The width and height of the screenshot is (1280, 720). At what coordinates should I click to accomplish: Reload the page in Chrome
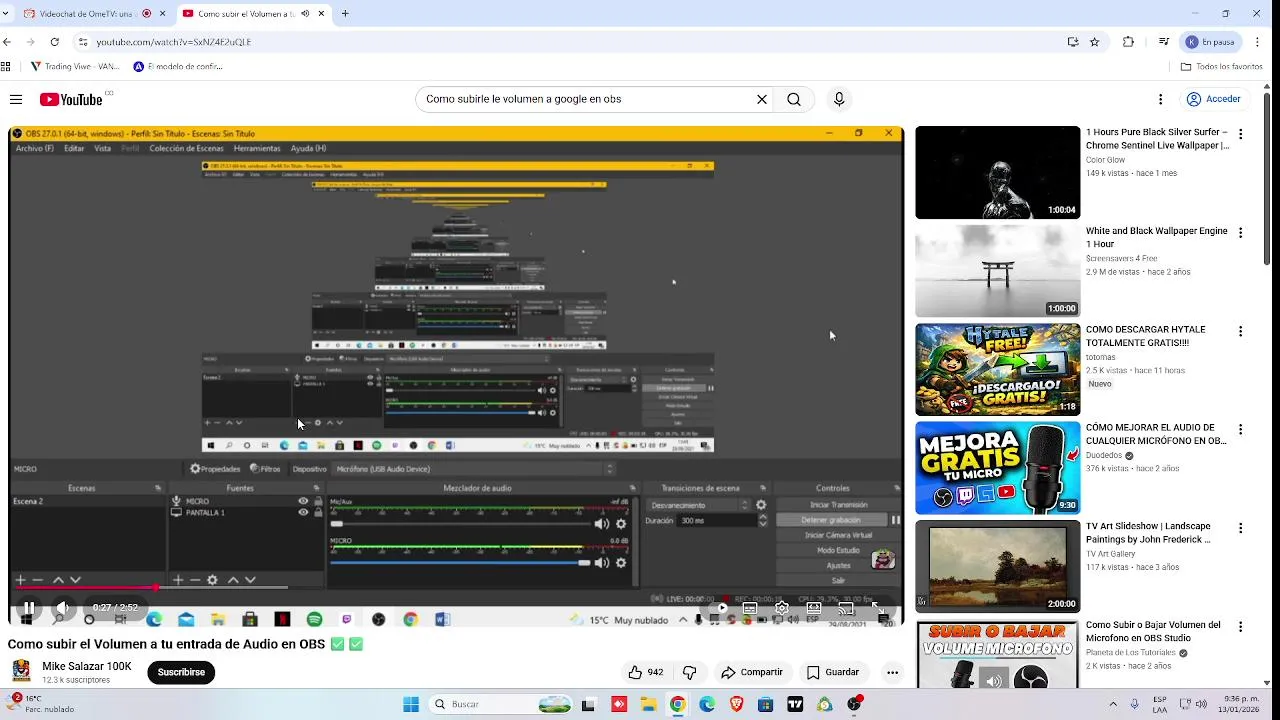tap(54, 42)
